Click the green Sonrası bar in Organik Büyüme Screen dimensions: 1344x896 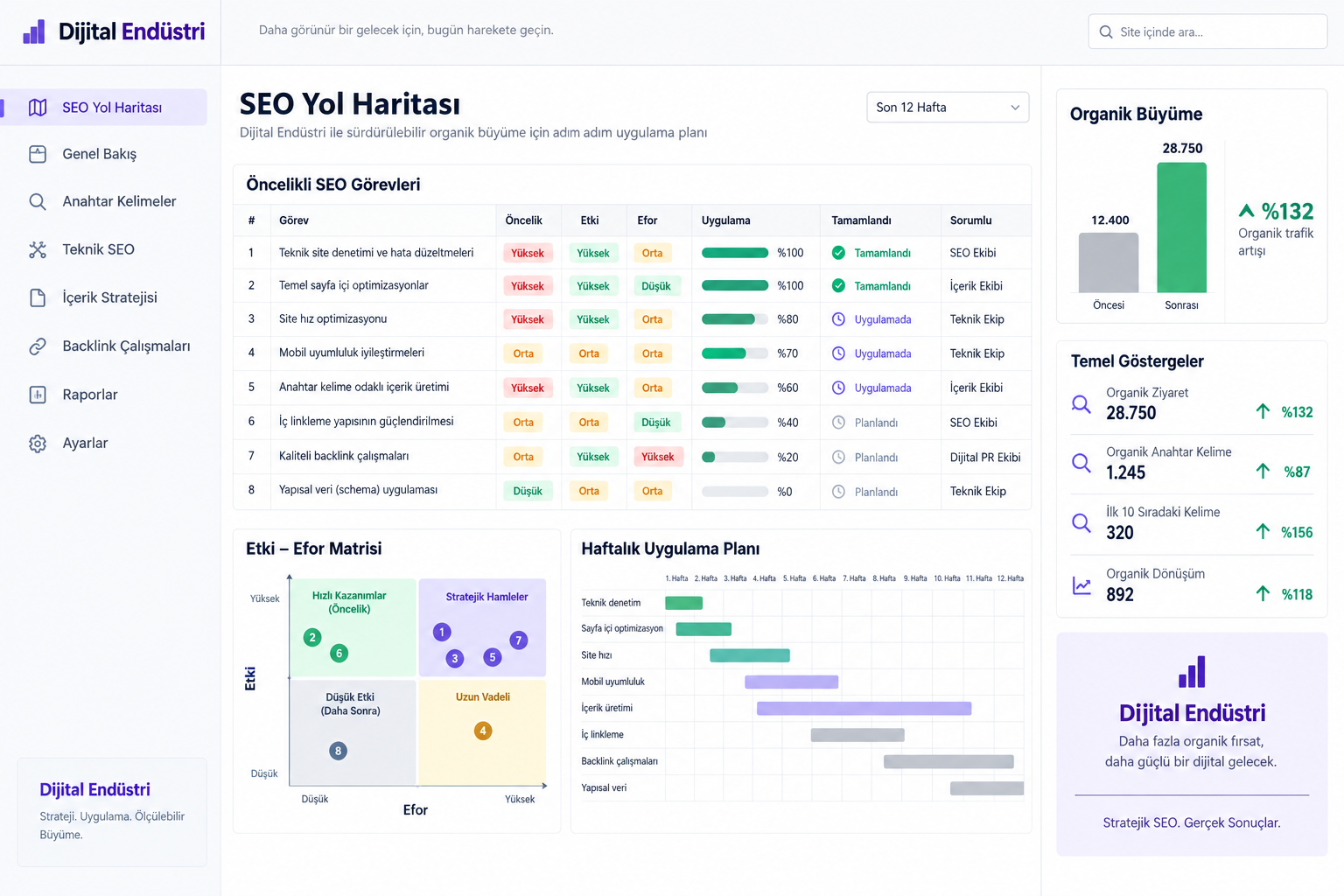(1181, 227)
